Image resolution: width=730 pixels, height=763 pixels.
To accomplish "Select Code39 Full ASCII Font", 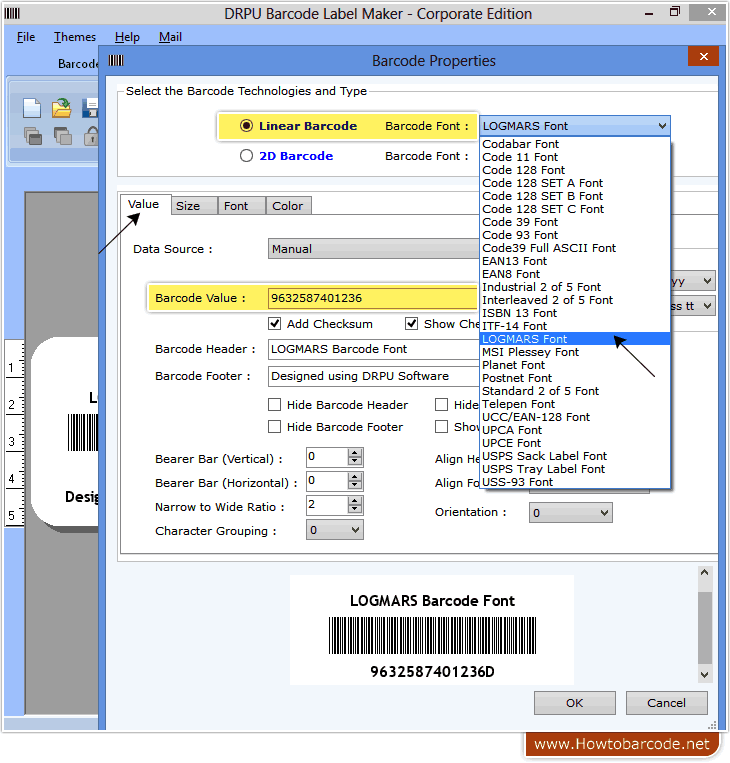I will [575, 248].
